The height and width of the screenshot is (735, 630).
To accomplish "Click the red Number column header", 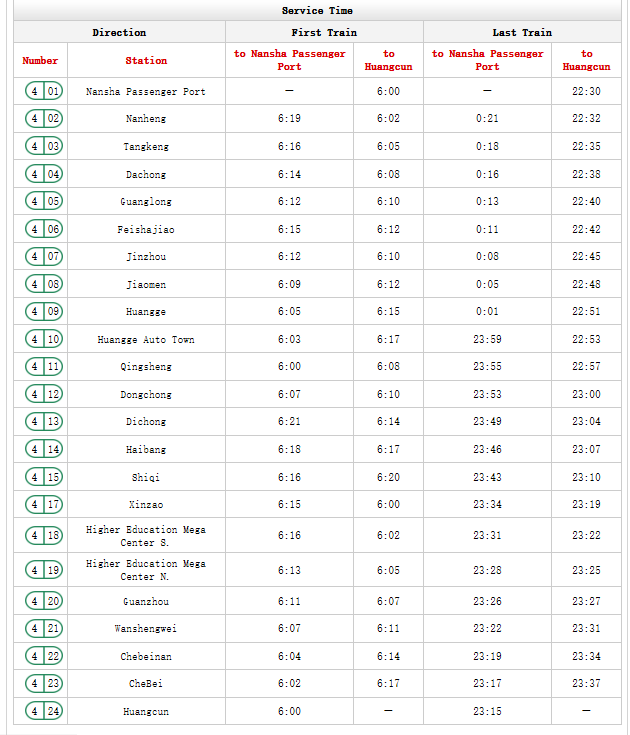I will [41, 61].
